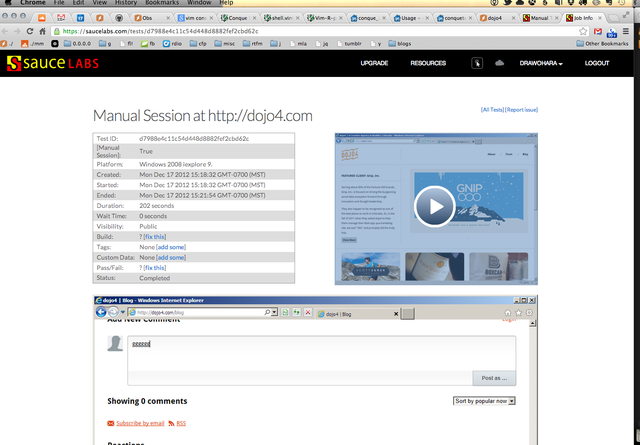Go back in the IE window
Screen dimensions: 640x445
[101, 312]
